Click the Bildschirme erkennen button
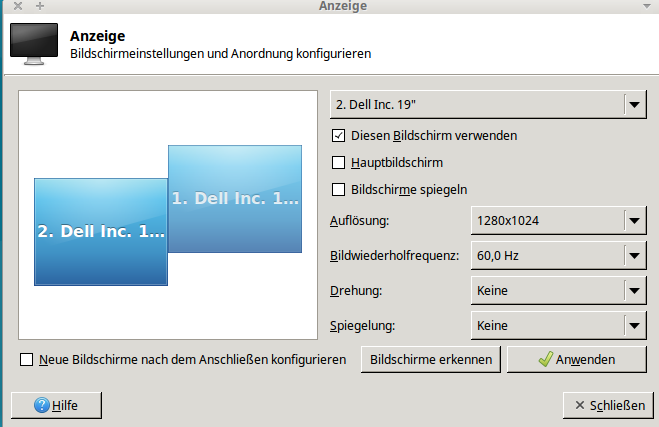659x427 pixels. tap(431, 359)
